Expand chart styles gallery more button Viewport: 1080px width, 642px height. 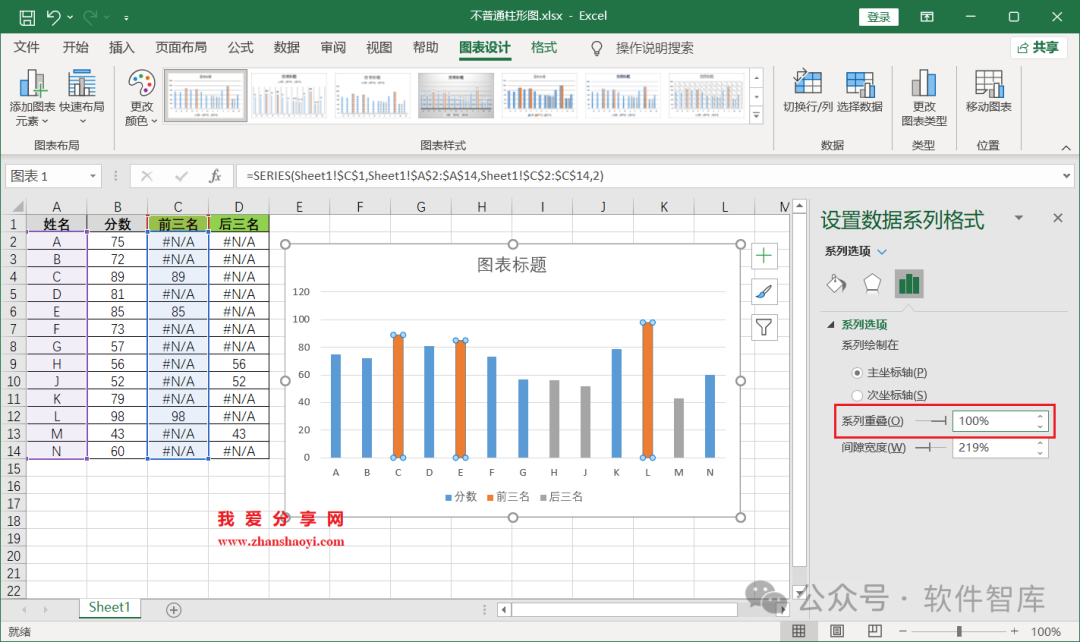click(756, 116)
